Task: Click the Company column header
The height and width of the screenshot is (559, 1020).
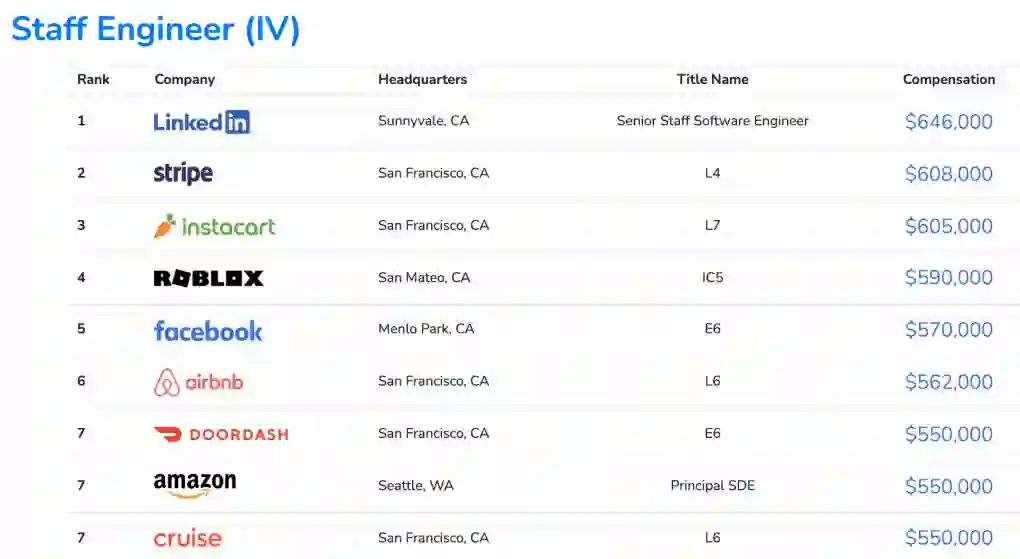Action: tap(184, 79)
